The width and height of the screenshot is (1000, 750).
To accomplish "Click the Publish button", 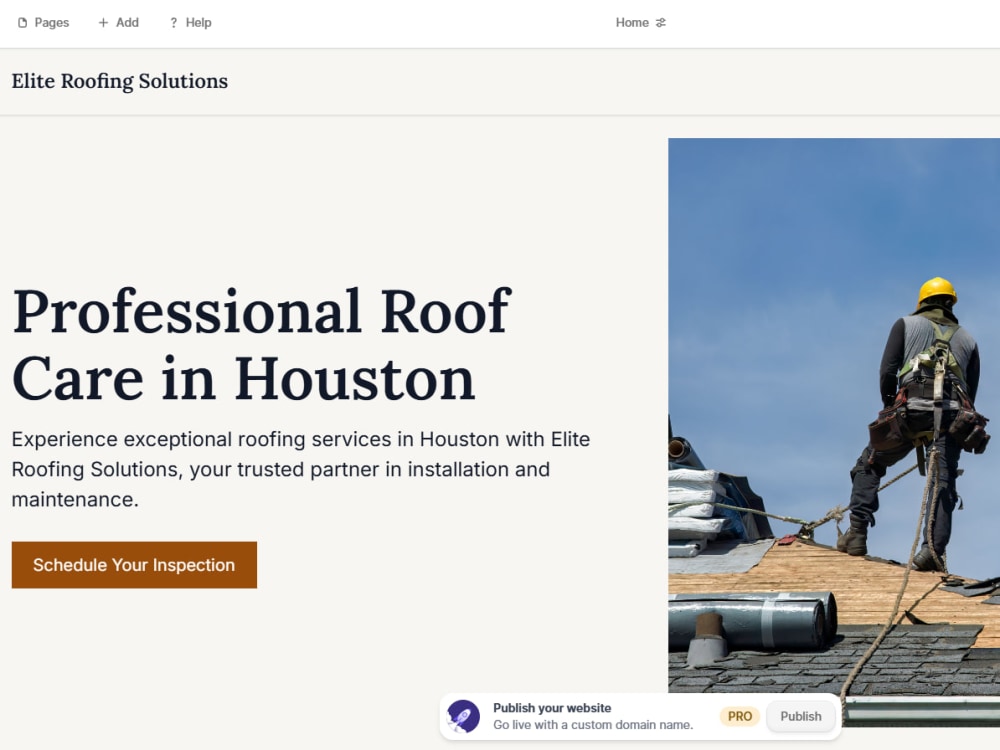I will [x=800, y=716].
